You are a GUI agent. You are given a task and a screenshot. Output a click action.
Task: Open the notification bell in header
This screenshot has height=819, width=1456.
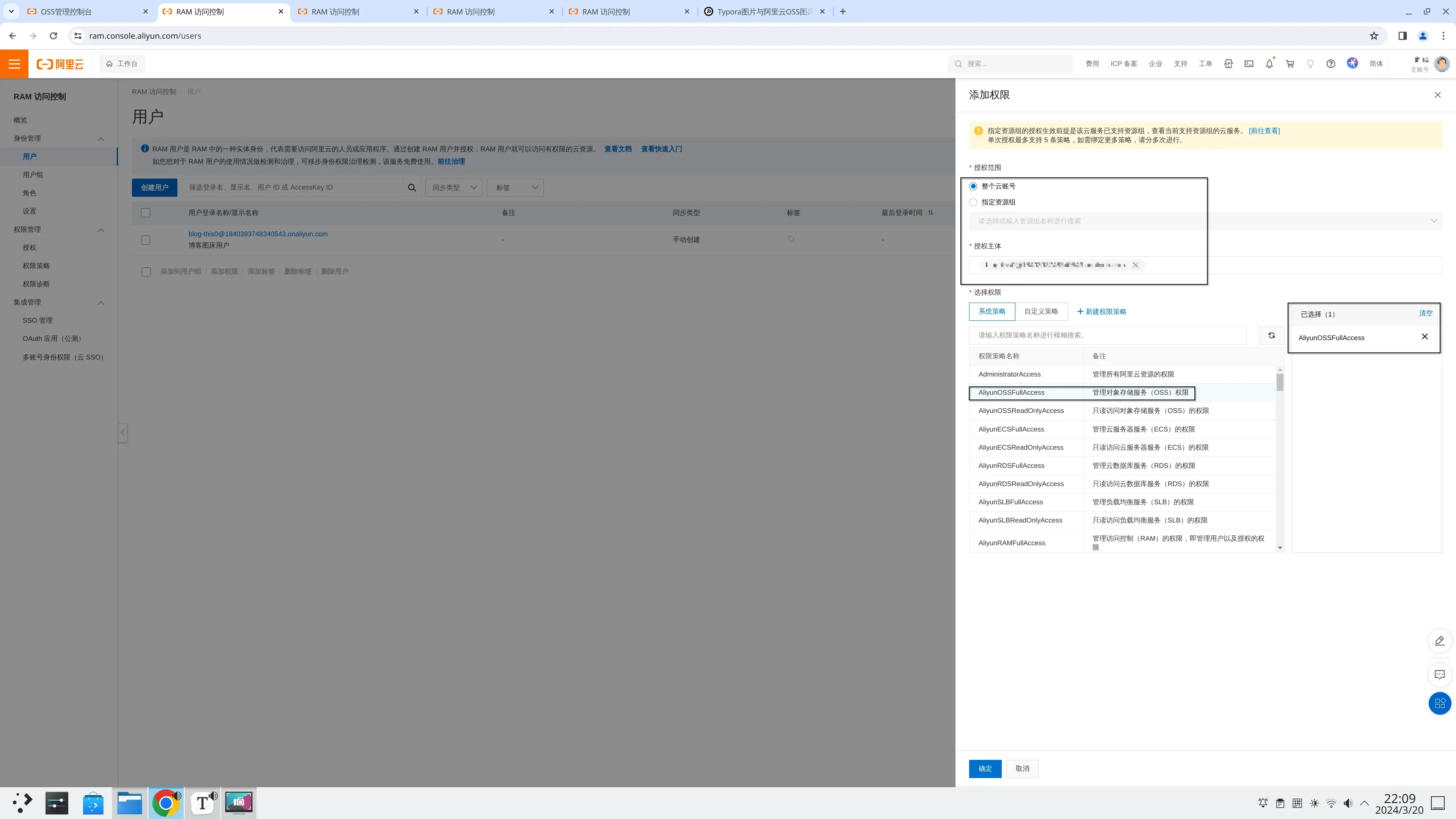pyautogui.click(x=1269, y=64)
